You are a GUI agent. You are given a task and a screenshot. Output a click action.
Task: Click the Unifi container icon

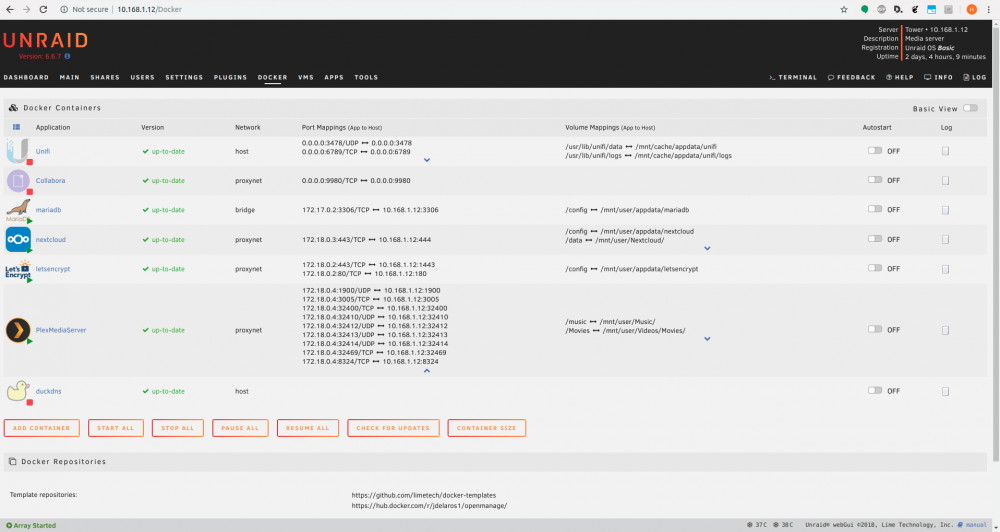coord(18,151)
